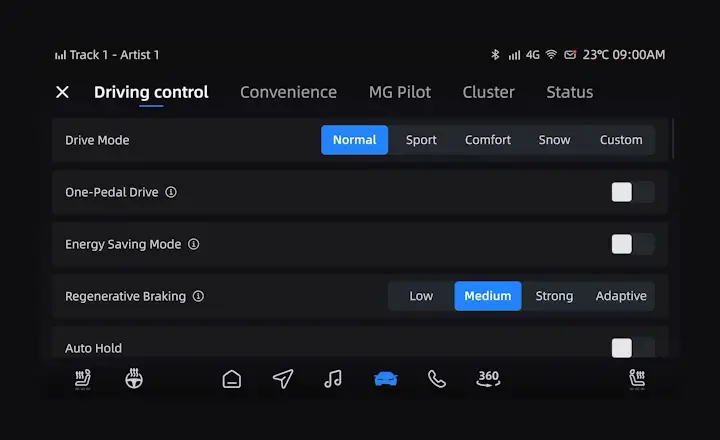
Task: Show info for One-Pedal Drive
Action: pyautogui.click(x=171, y=192)
